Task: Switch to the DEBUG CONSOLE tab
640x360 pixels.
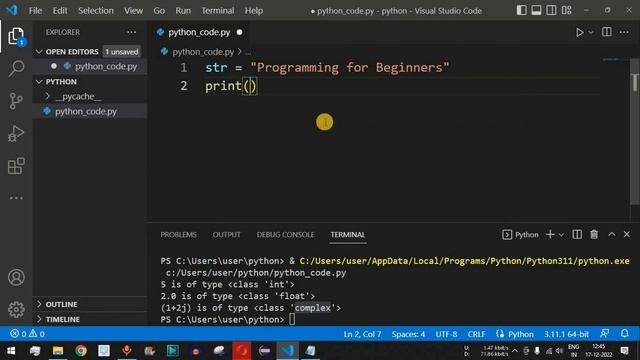Action: 285,235
